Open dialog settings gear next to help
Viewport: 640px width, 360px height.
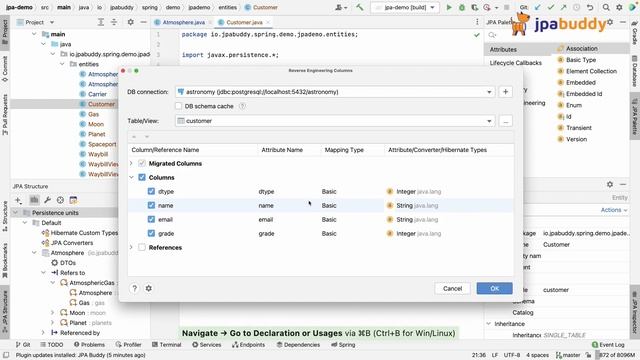point(149,288)
